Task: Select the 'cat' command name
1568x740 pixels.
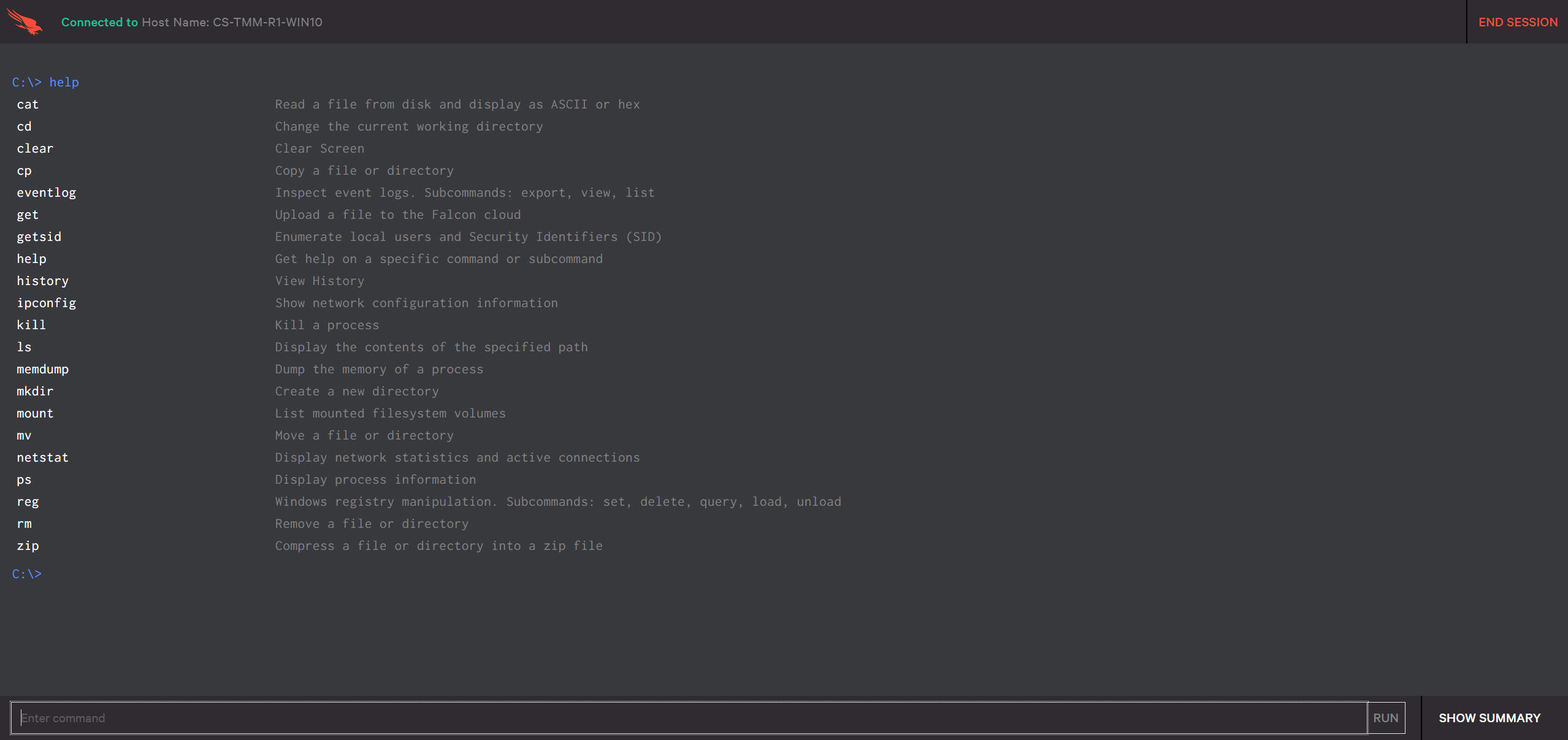Action: click(x=28, y=104)
